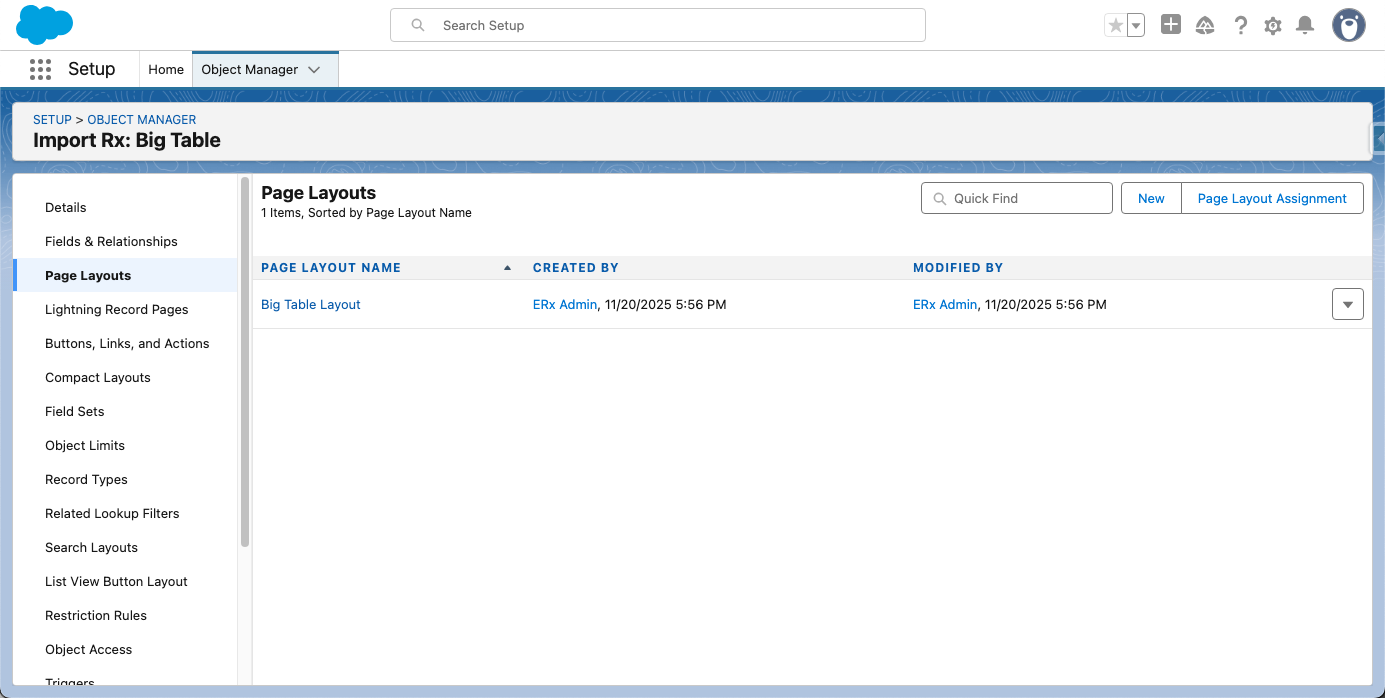The height and width of the screenshot is (698, 1385).
Task: Open the Big Table Layout link
Action: (310, 304)
